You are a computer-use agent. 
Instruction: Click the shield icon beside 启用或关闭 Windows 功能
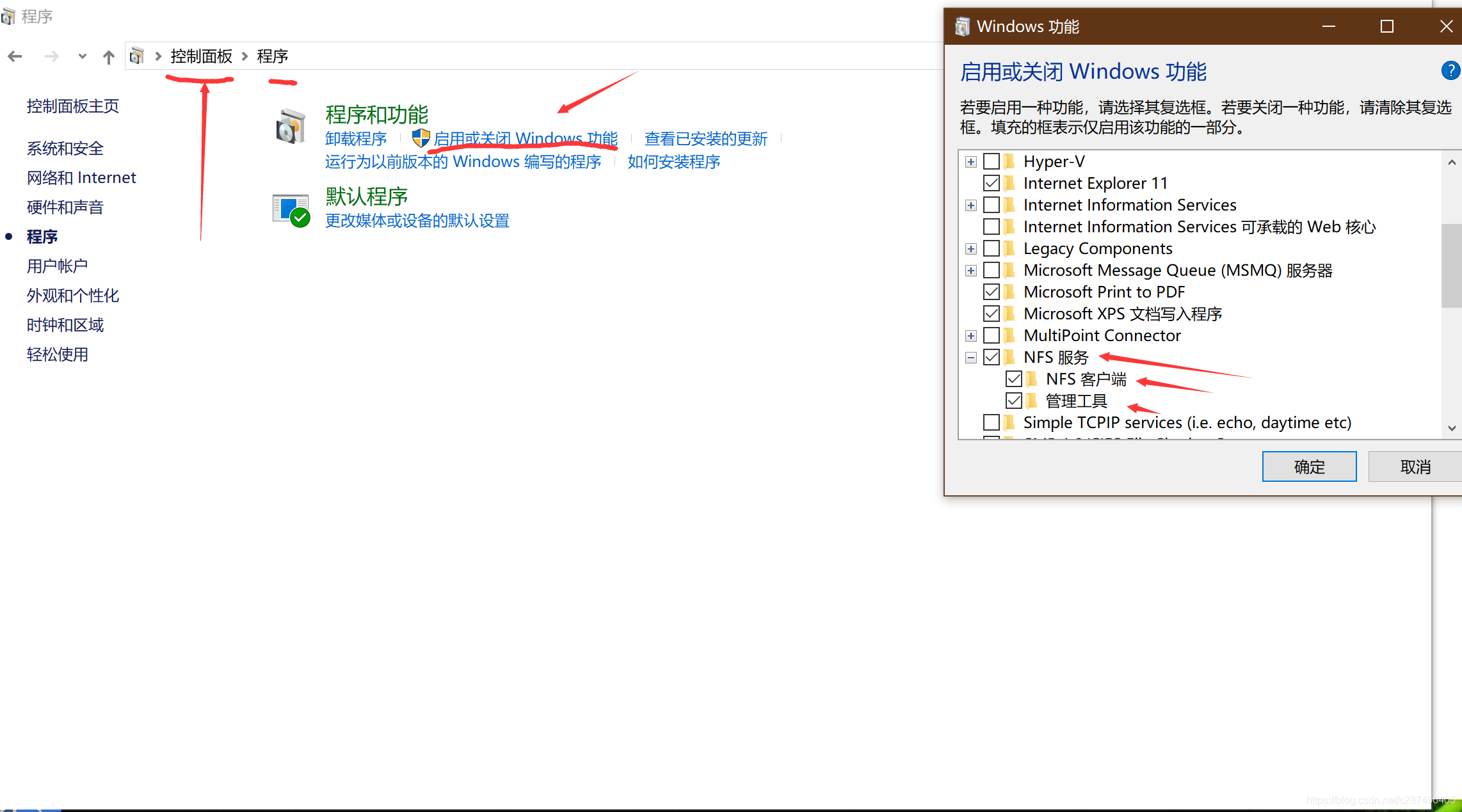pyautogui.click(x=421, y=138)
